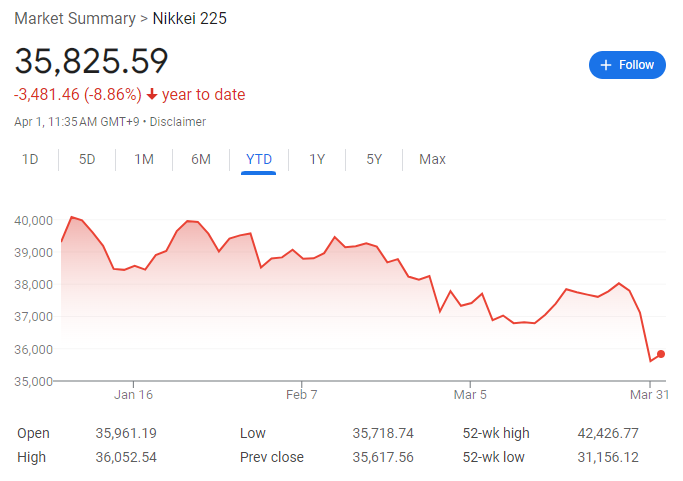Viewport: 683px width, 481px height.
Task: Select the 5D time range tab
Action: click(87, 159)
